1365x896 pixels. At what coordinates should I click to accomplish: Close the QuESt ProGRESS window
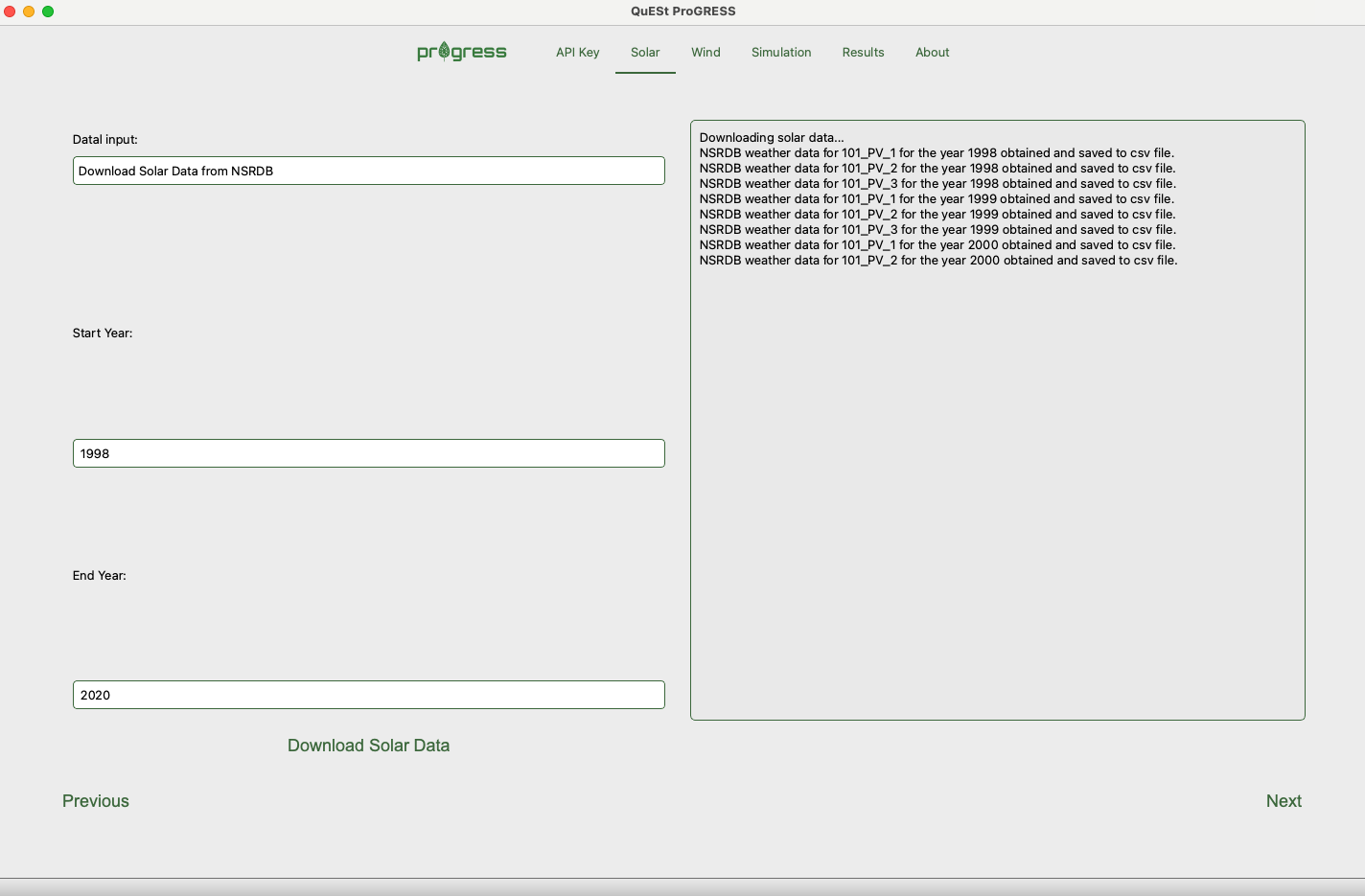(10, 11)
